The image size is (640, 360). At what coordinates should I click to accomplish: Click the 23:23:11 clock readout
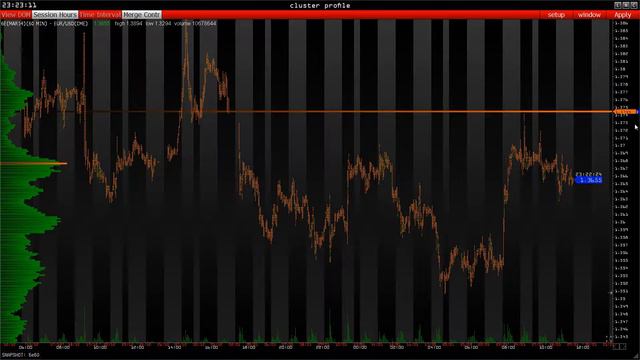19,5
